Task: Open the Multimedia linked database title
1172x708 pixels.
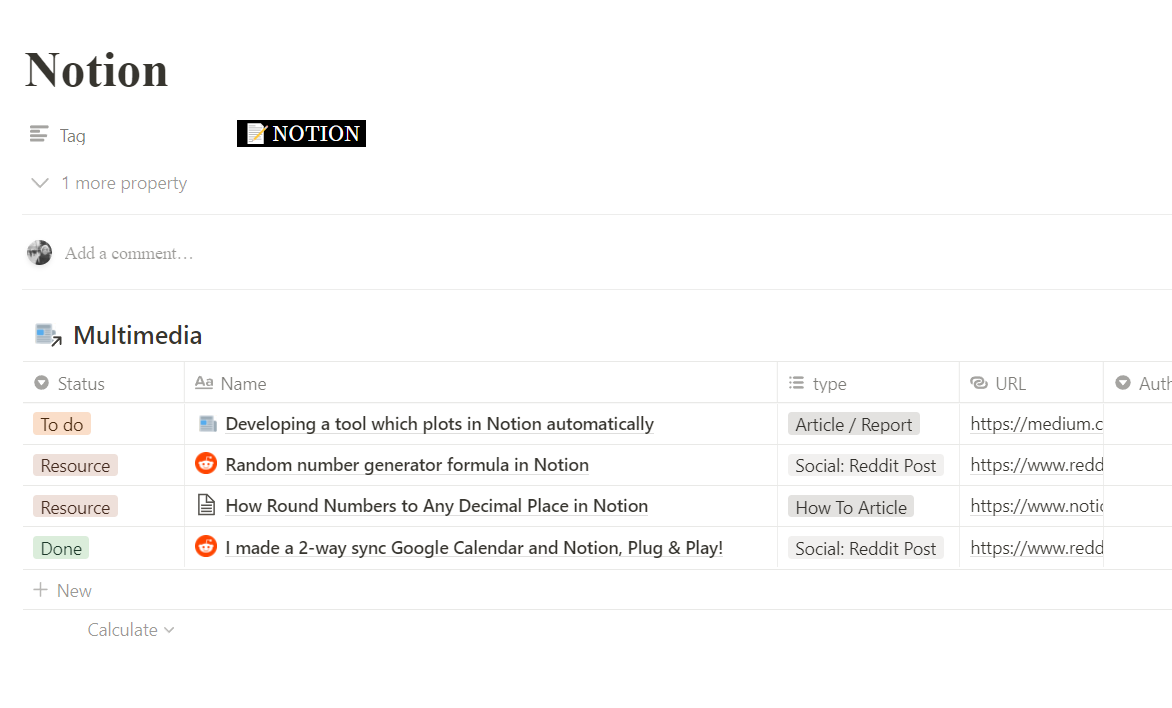Action: click(138, 335)
